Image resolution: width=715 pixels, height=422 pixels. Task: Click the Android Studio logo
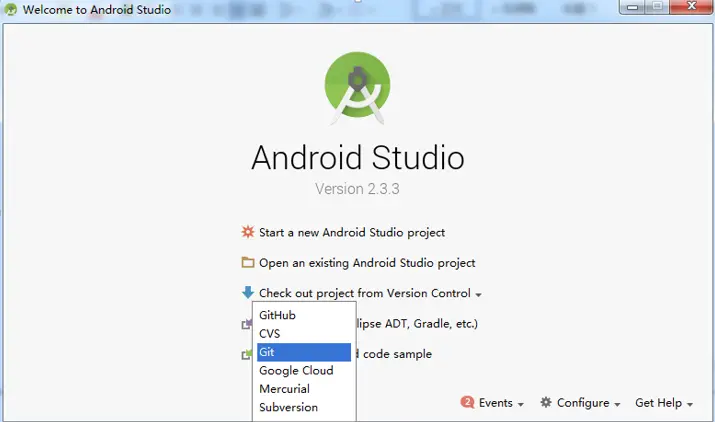click(358, 88)
